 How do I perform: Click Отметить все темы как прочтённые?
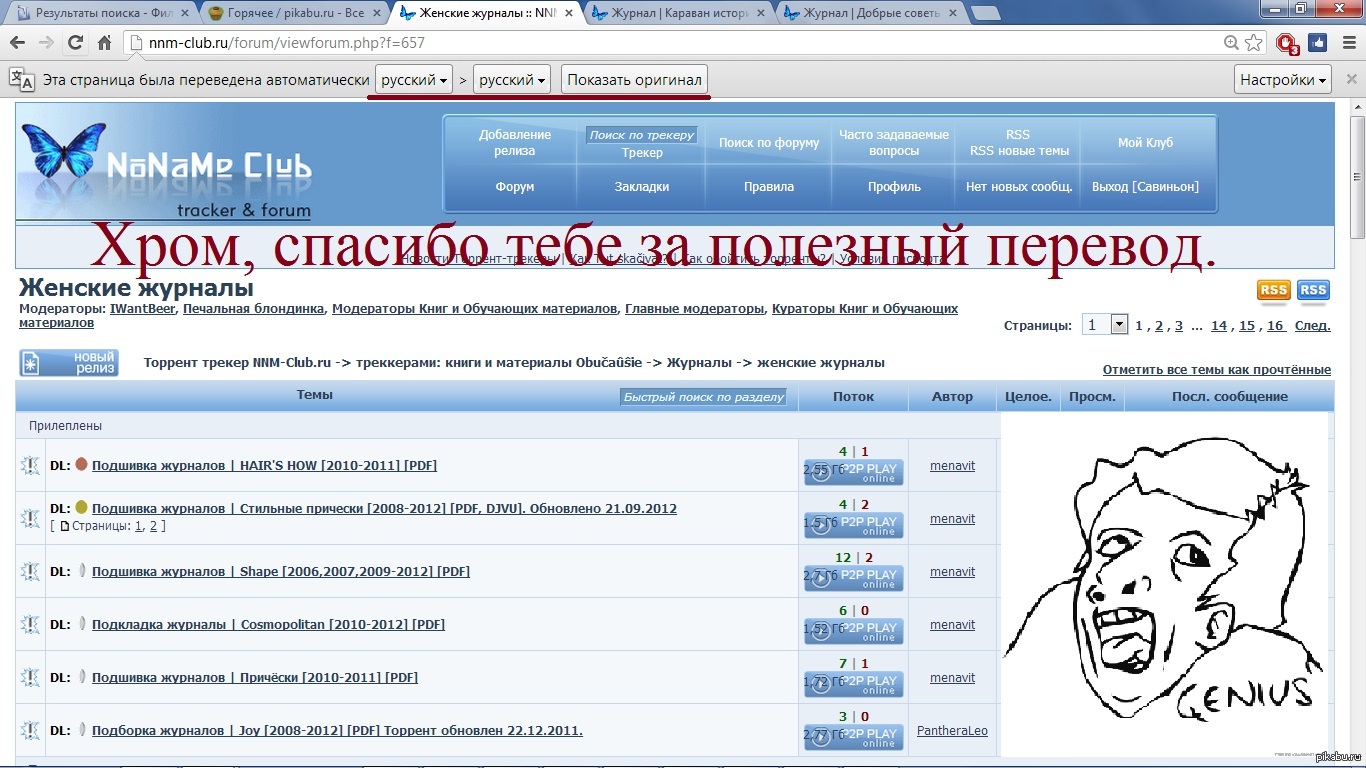pos(1217,370)
